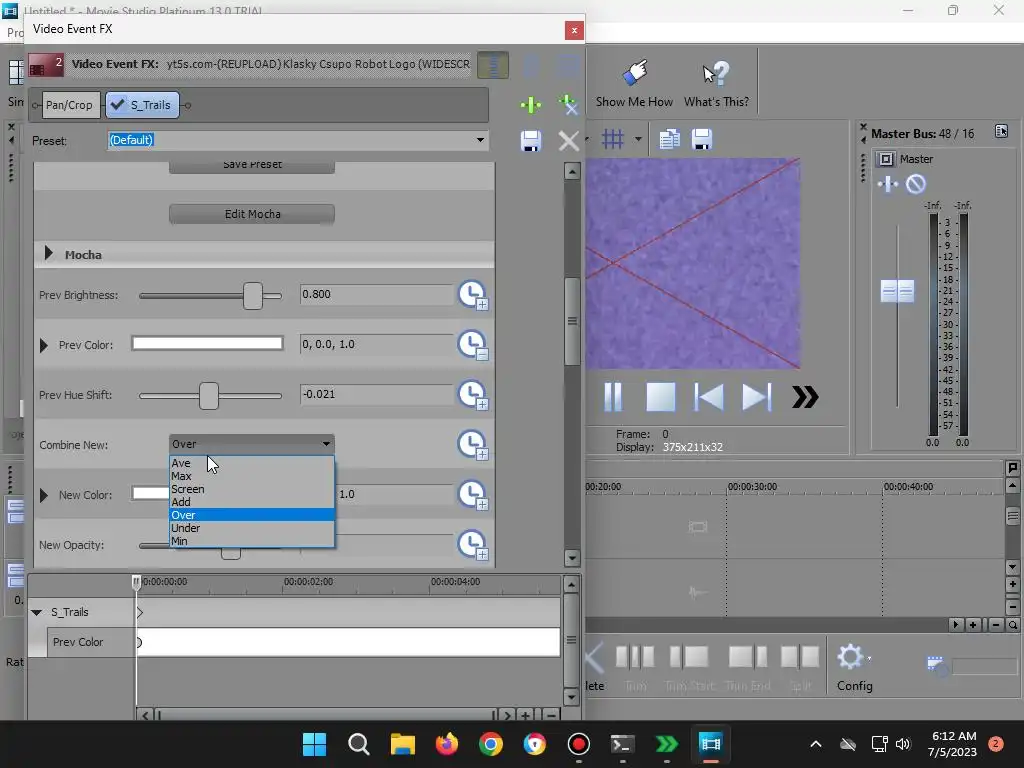This screenshot has width=1024, height=768.
Task: Go to end of project button
Action: tap(756, 397)
